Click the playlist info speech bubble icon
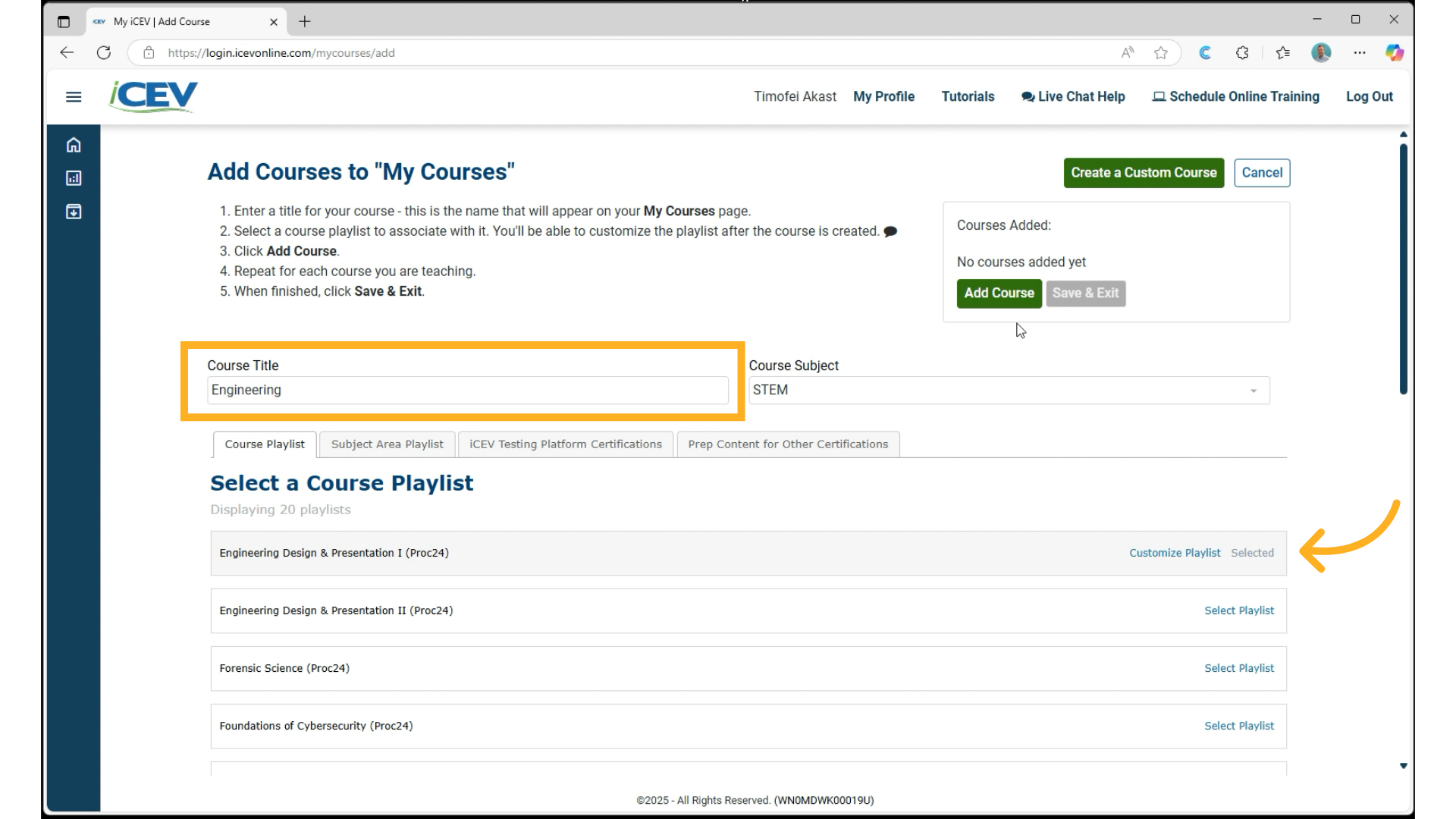The image size is (1456, 819). click(x=891, y=231)
